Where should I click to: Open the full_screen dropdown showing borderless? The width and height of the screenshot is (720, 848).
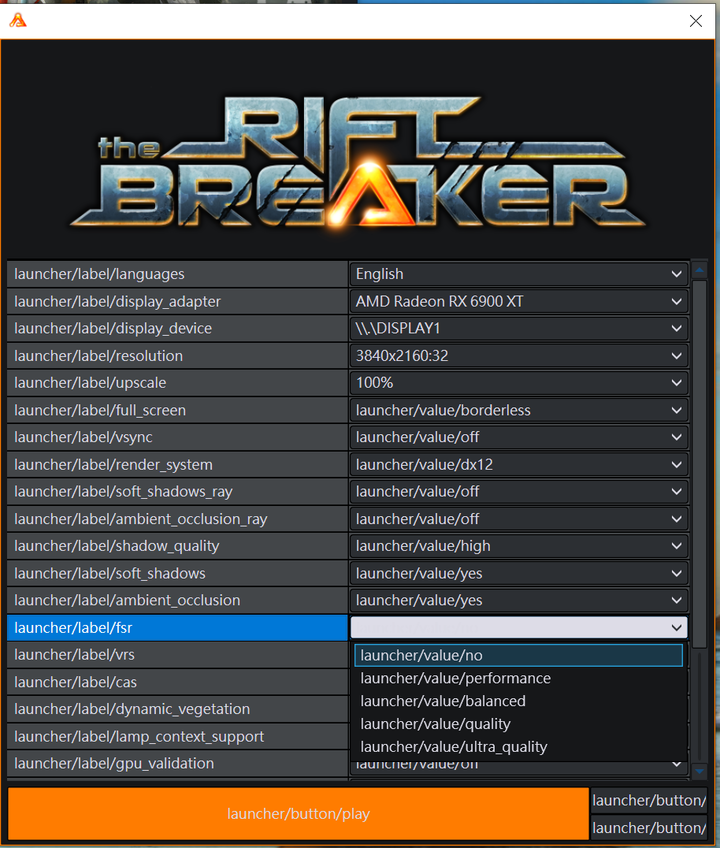(519, 410)
